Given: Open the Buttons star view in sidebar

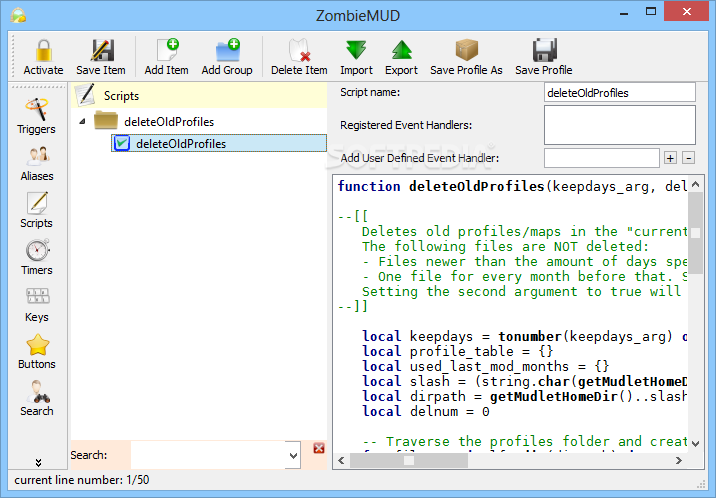Looking at the screenshot, I should tap(37, 351).
